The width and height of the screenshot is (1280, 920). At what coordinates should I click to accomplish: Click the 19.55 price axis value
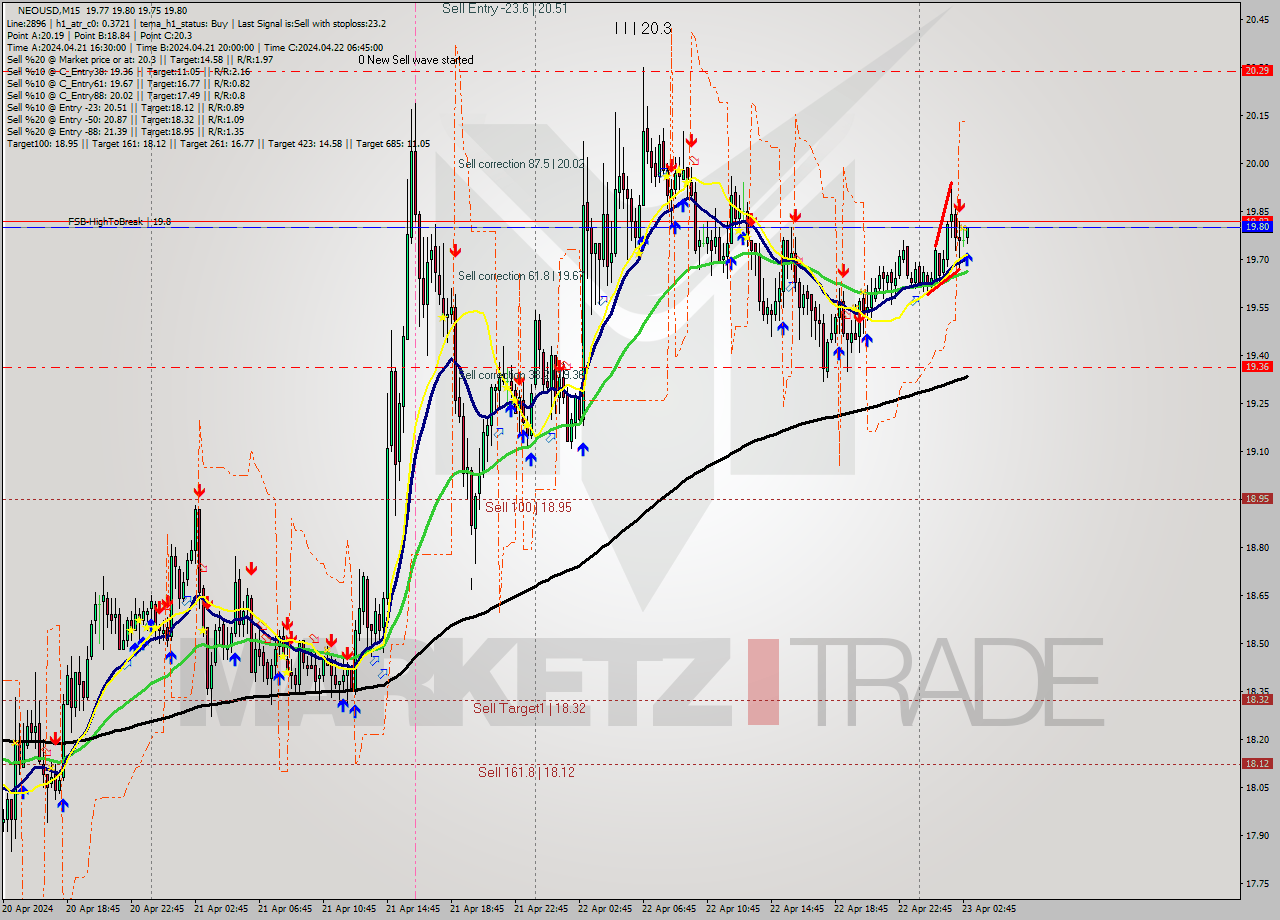pyautogui.click(x=1256, y=307)
